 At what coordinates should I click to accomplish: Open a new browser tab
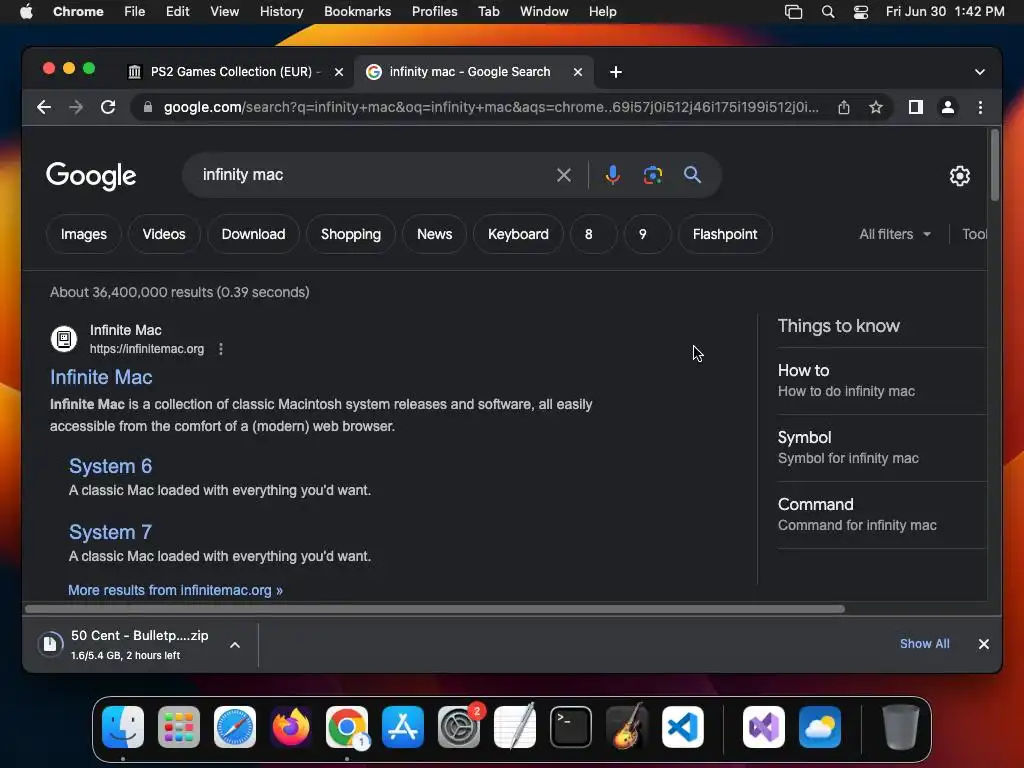pyautogui.click(x=616, y=72)
